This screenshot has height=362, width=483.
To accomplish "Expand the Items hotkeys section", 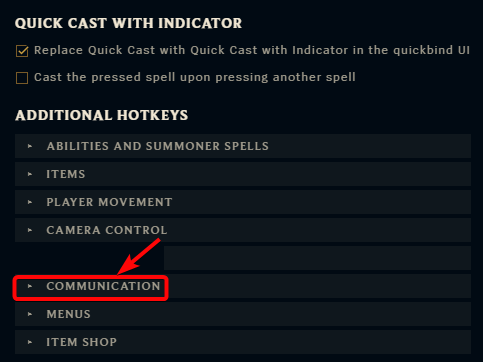I will tap(243, 174).
